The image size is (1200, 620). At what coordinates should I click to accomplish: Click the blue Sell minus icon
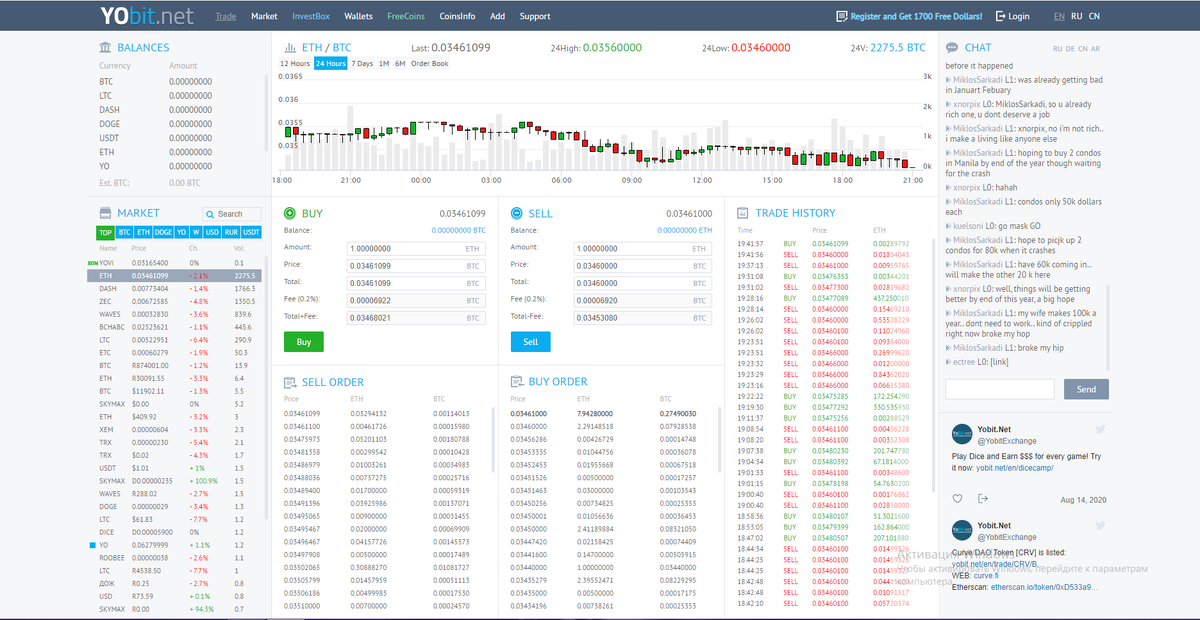coord(517,213)
